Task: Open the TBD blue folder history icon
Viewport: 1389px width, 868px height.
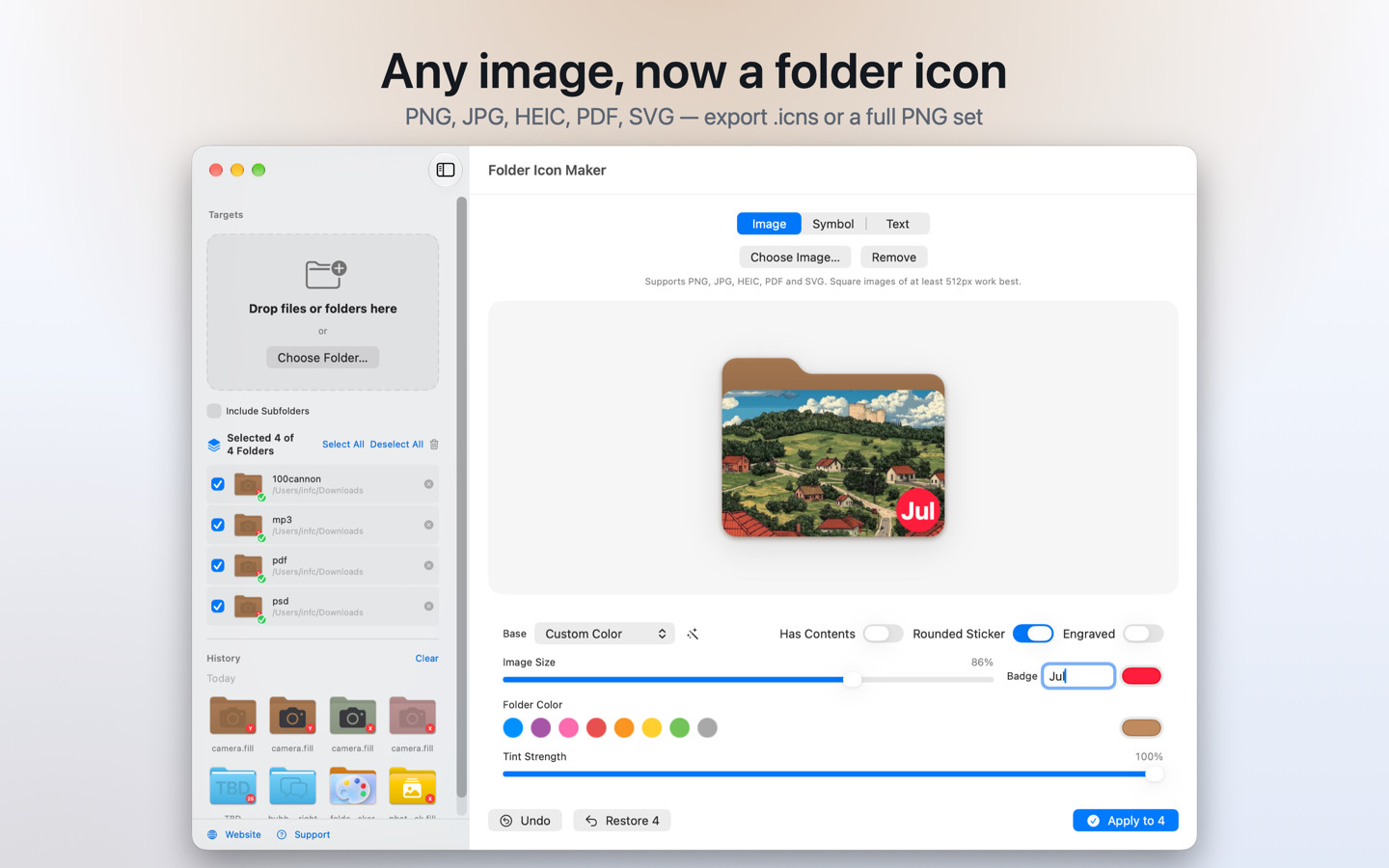Action: point(232,786)
